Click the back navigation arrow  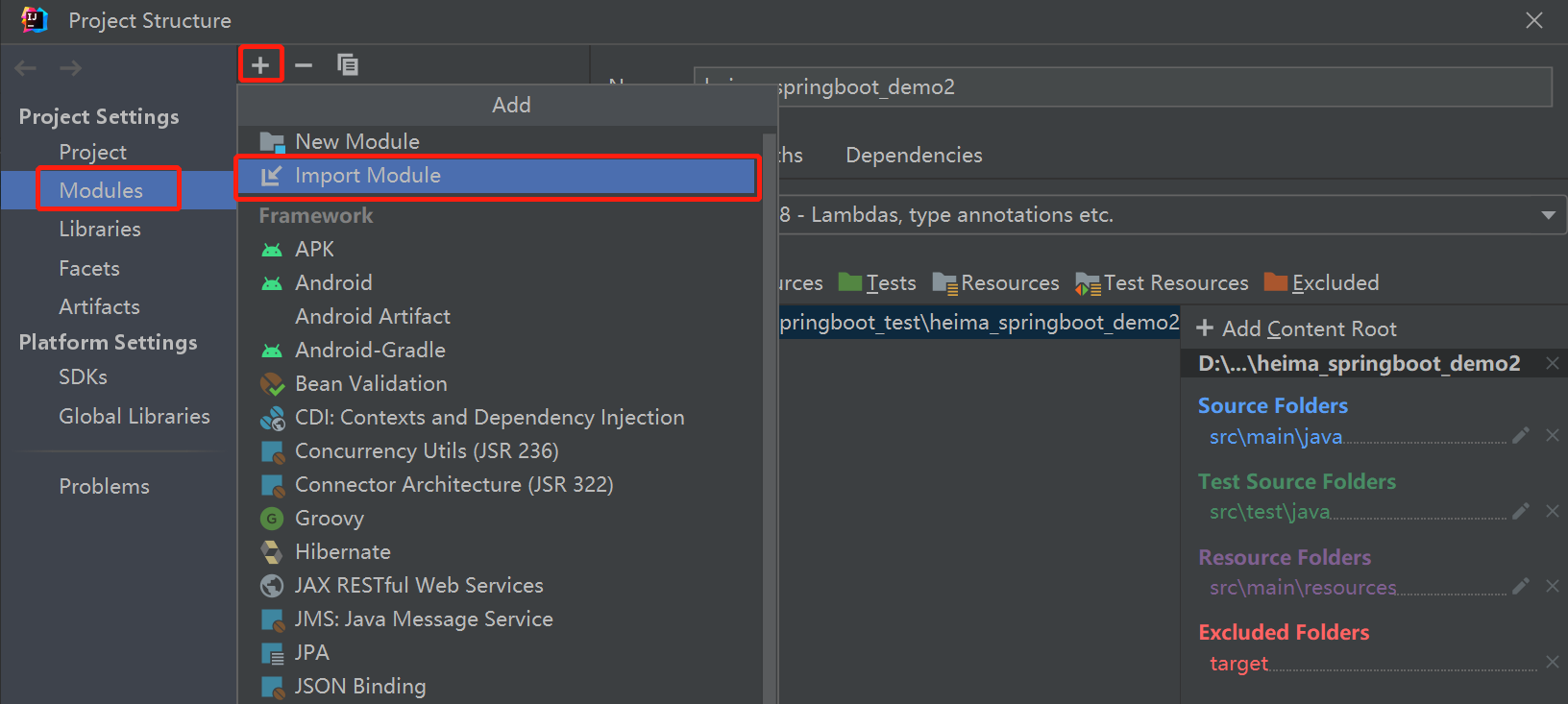(x=26, y=68)
